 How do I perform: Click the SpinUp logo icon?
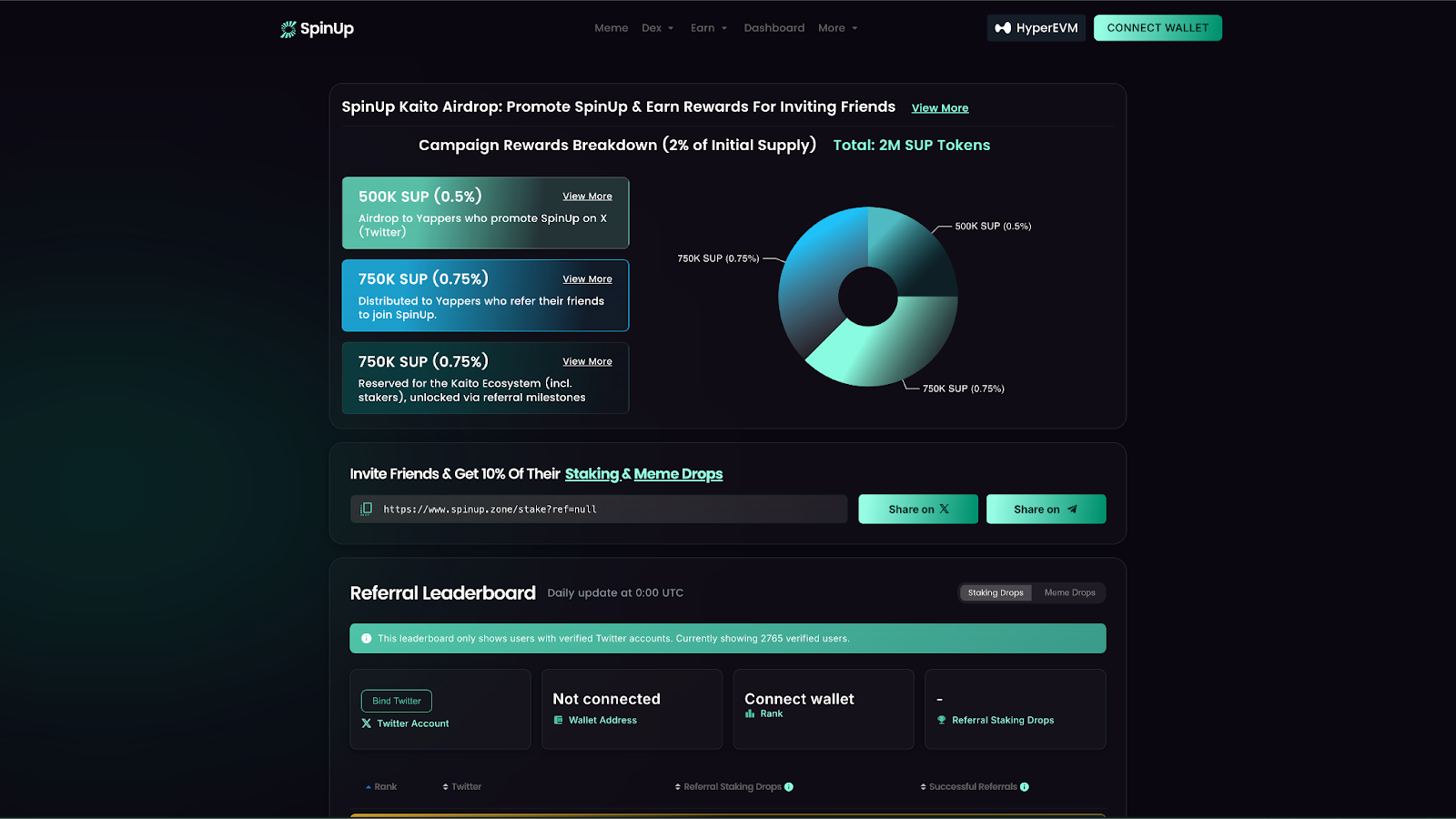[x=288, y=29]
